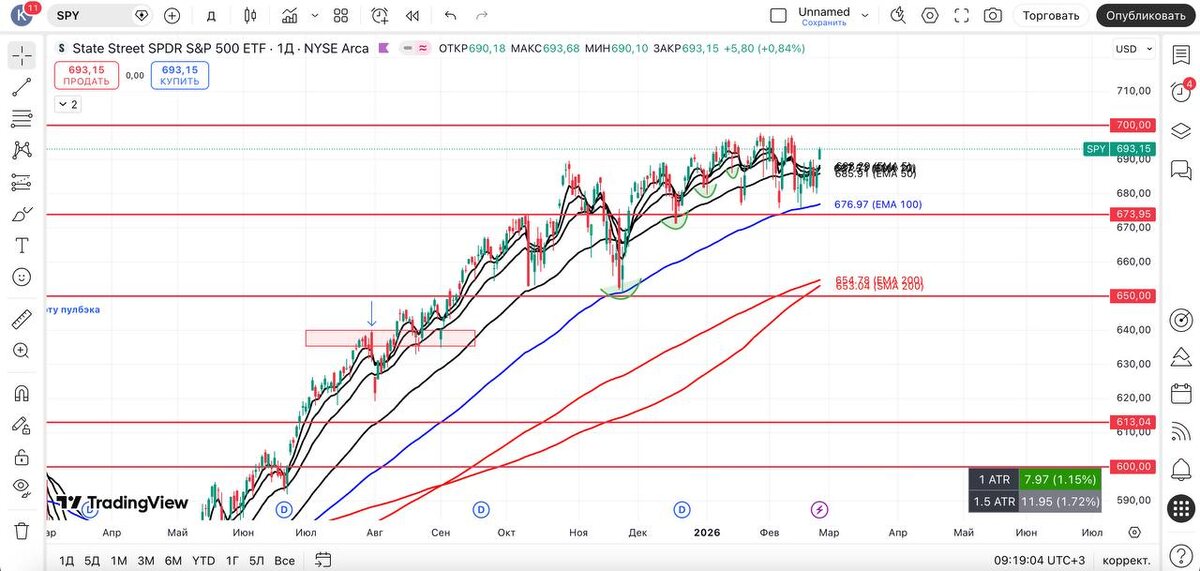
Task: Open the object tree layers panel
Action: click(1181, 130)
